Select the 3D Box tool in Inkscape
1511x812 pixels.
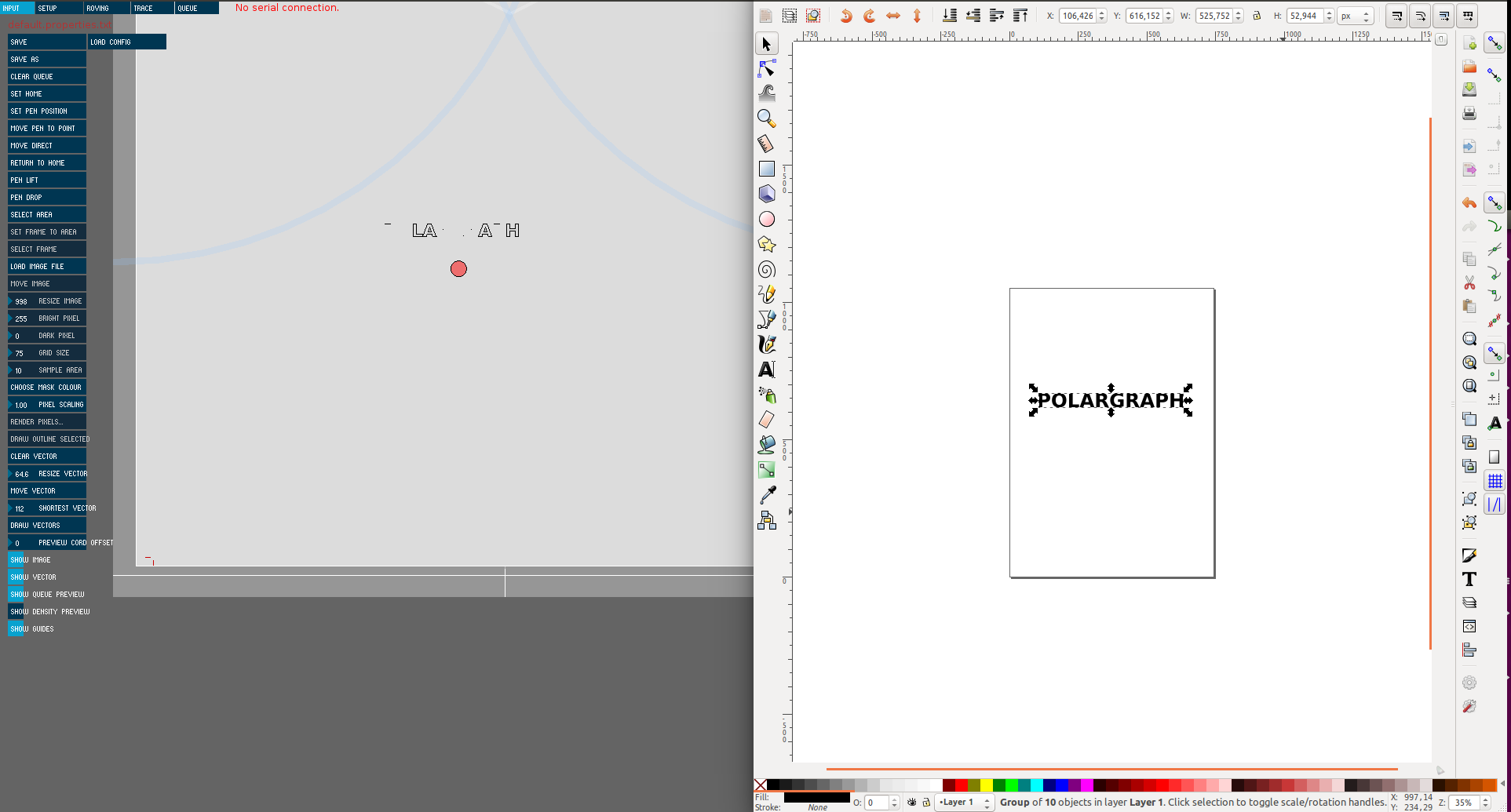[767, 194]
